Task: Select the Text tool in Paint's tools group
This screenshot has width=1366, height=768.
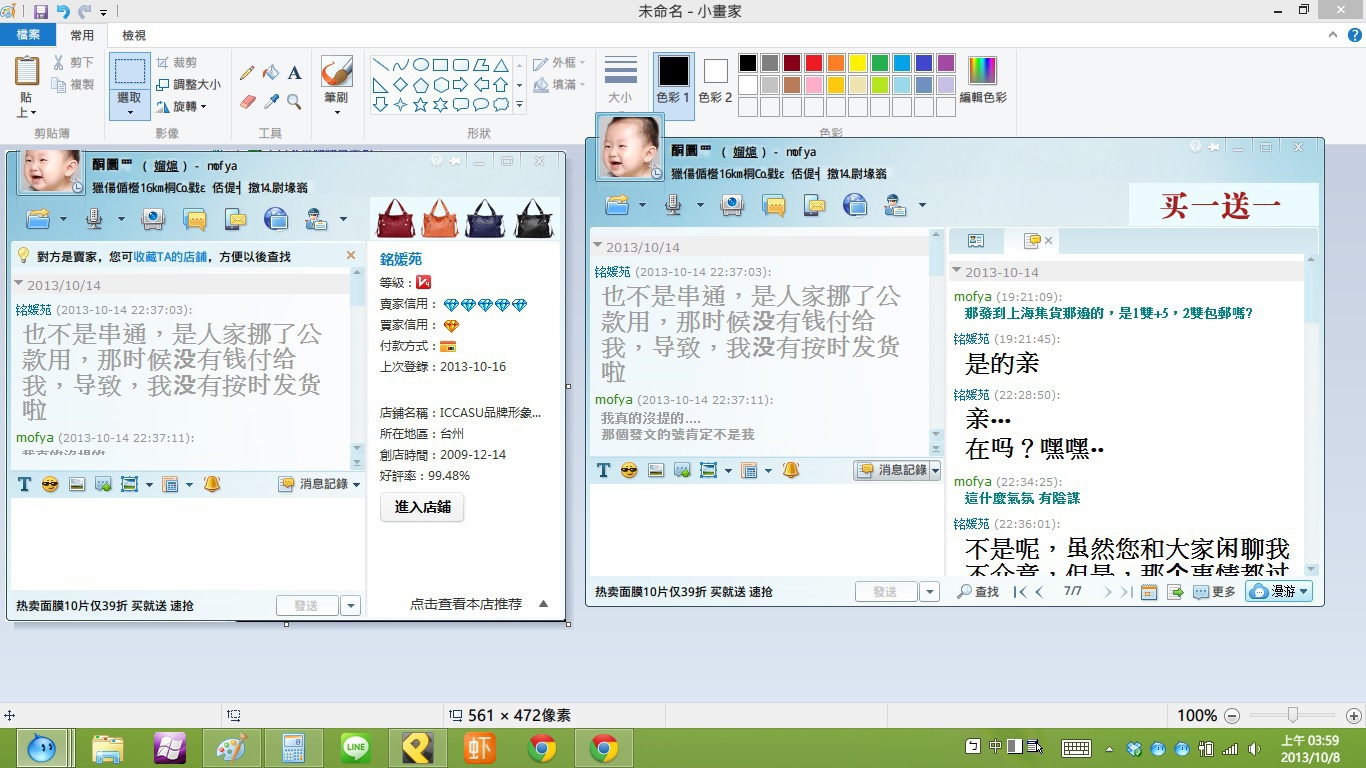Action: point(295,73)
